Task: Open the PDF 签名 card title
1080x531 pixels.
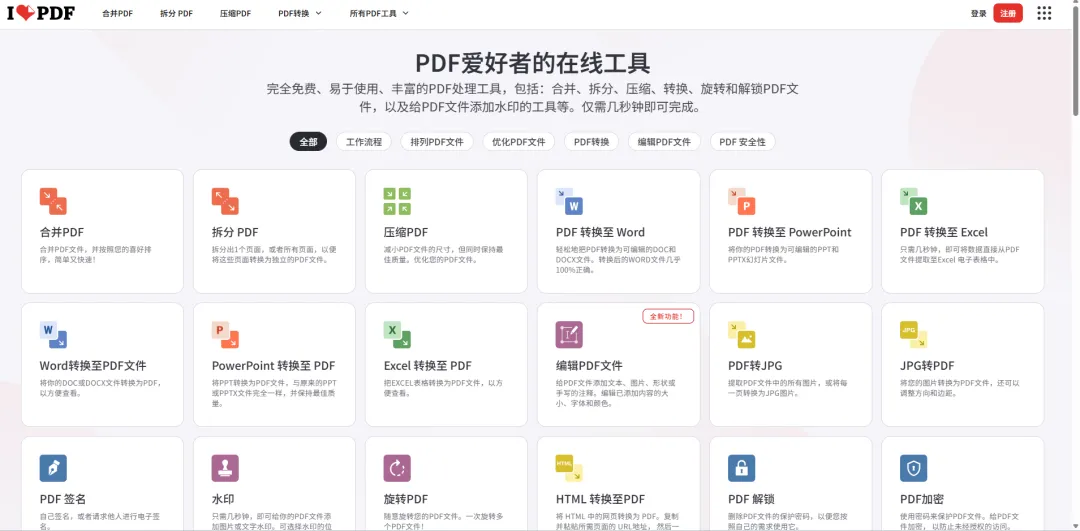Action: point(63,499)
